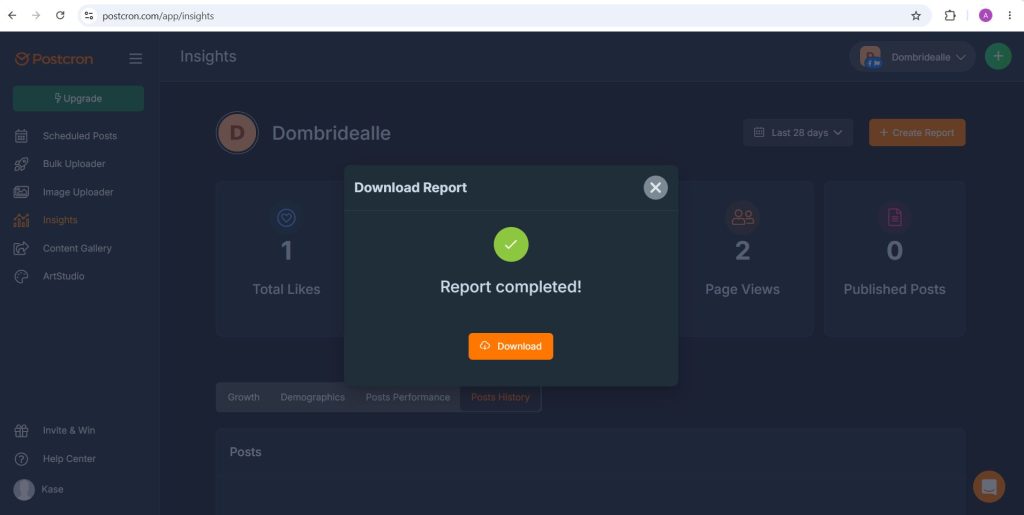Open Scheduled Posts from sidebar

pos(80,136)
